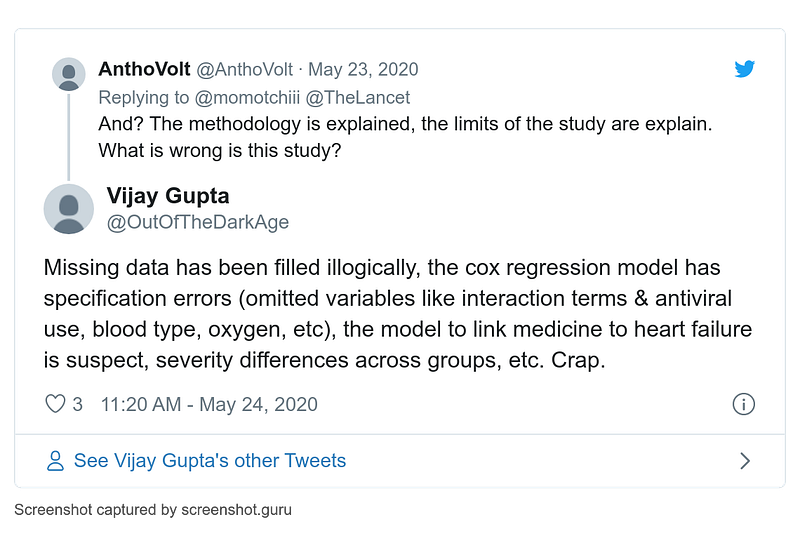Go to the @OutOfTheDarkAge handle
The height and width of the screenshot is (533, 800).
(197, 222)
